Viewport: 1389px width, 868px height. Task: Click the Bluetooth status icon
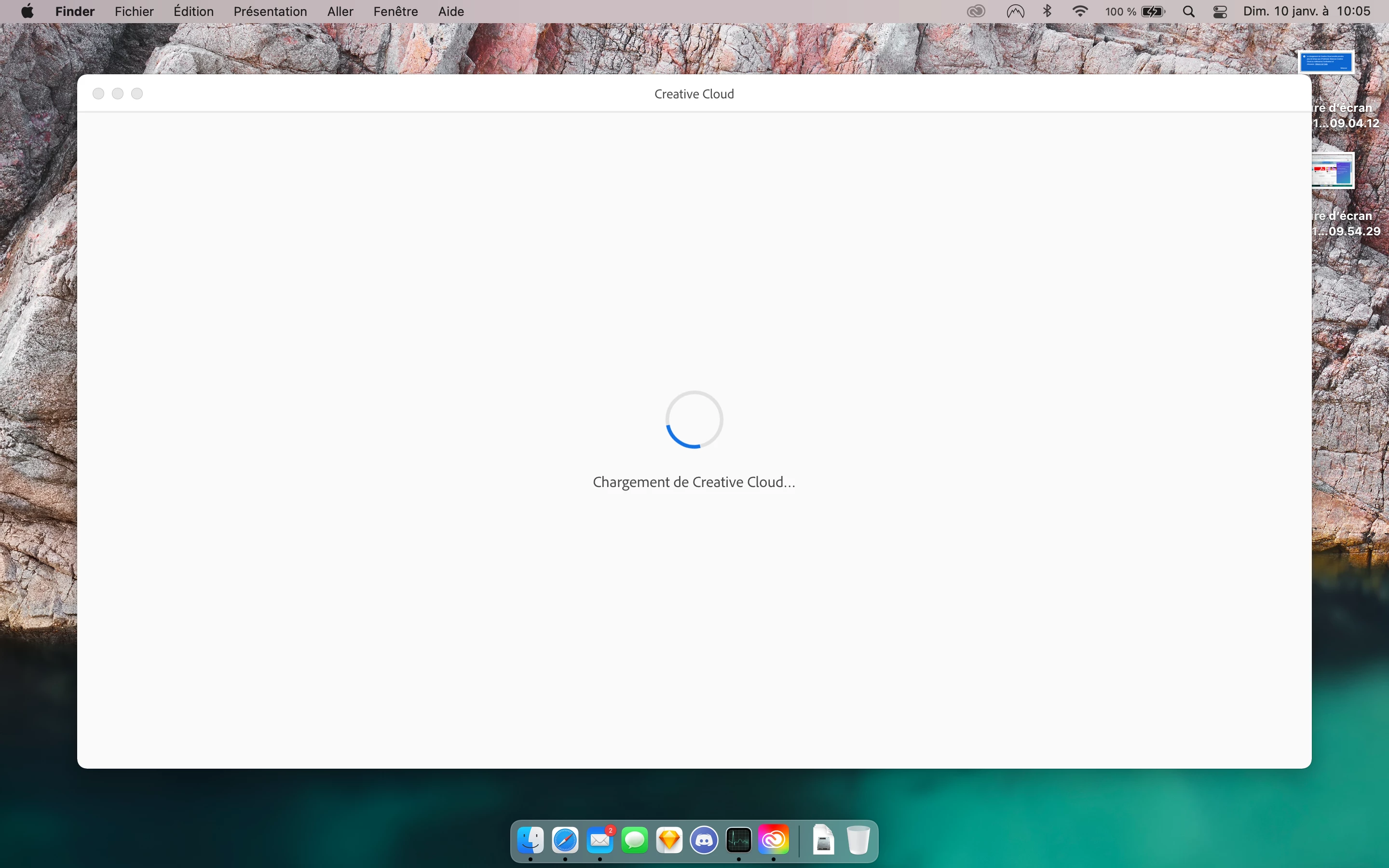[x=1048, y=12]
